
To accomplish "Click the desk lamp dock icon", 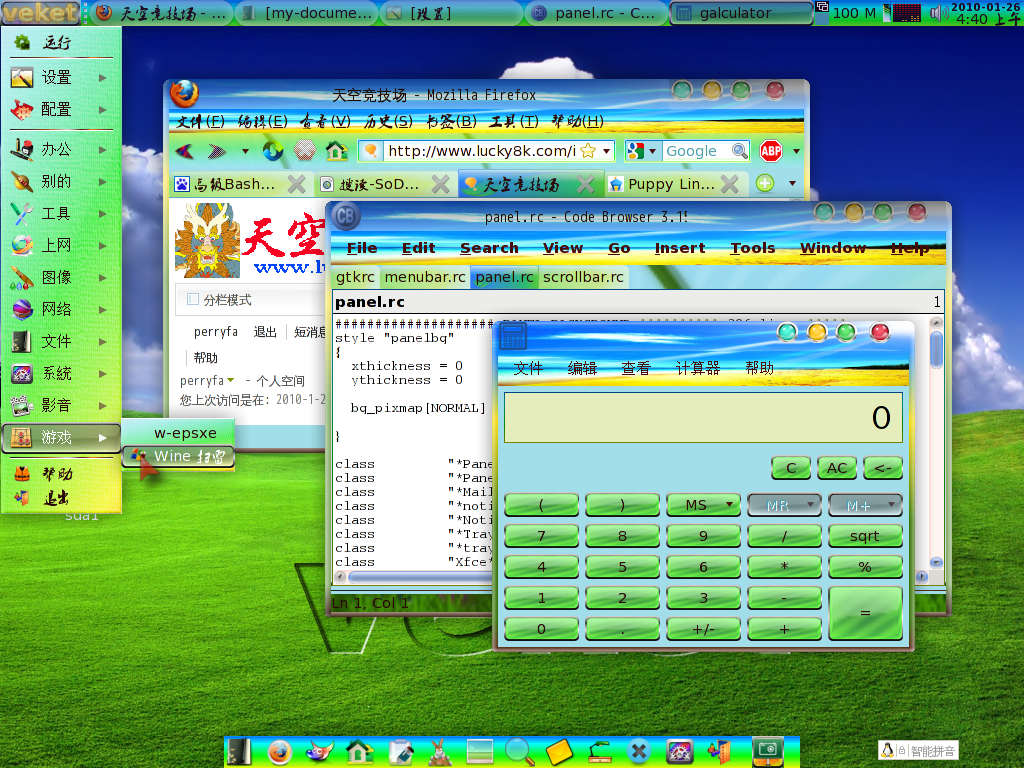I will [x=600, y=752].
